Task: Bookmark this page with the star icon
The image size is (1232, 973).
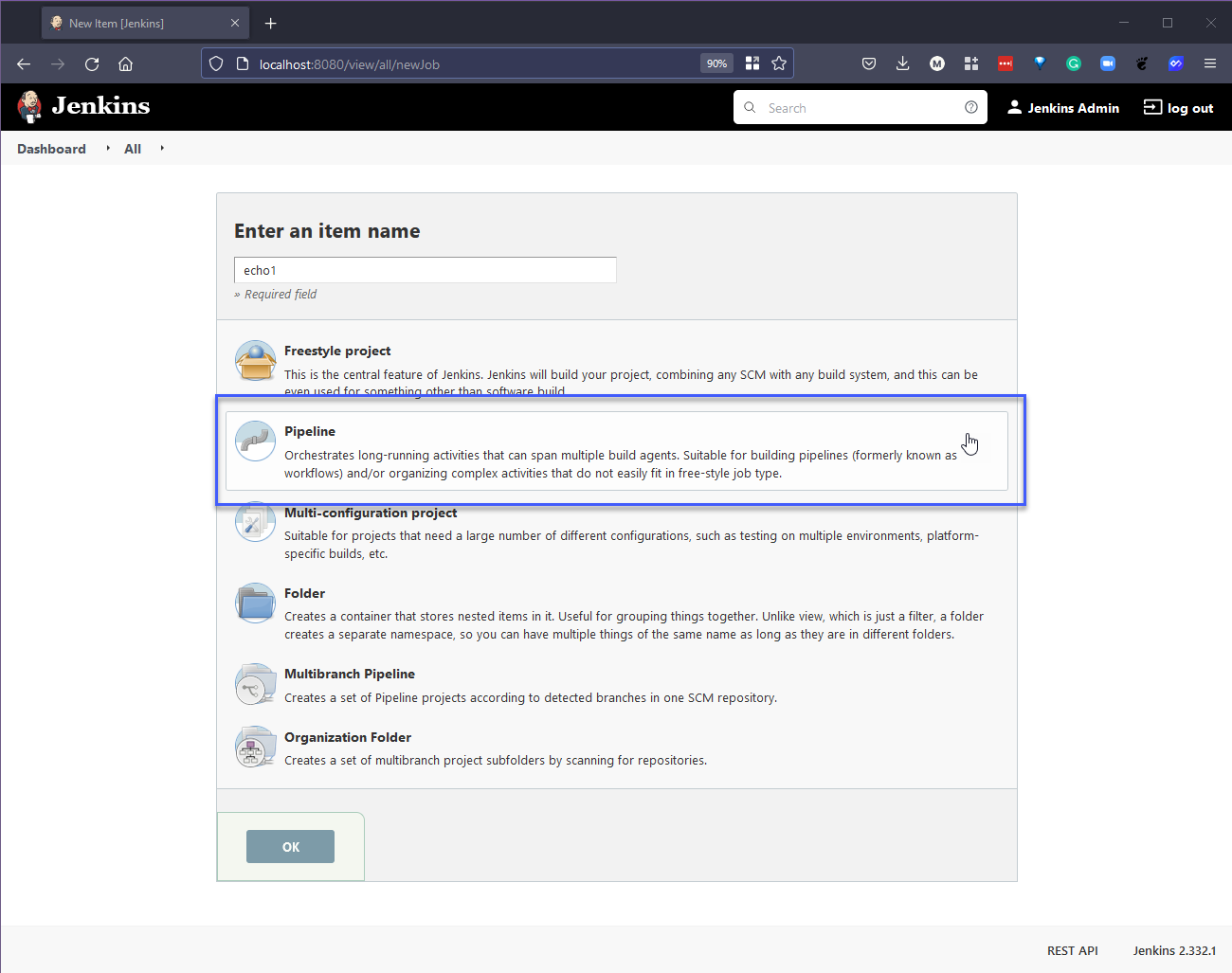Action: [779, 63]
